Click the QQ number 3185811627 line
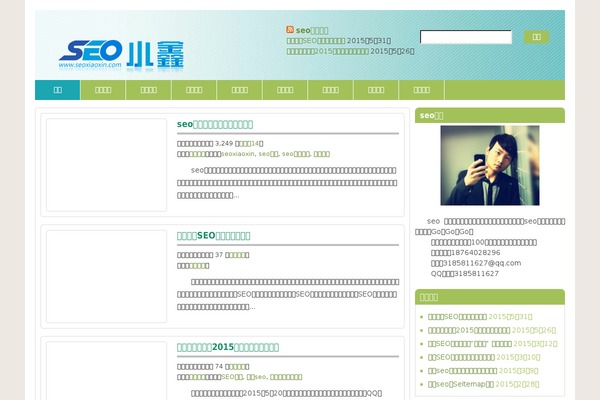The image size is (600, 400). click(x=465, y=274)
